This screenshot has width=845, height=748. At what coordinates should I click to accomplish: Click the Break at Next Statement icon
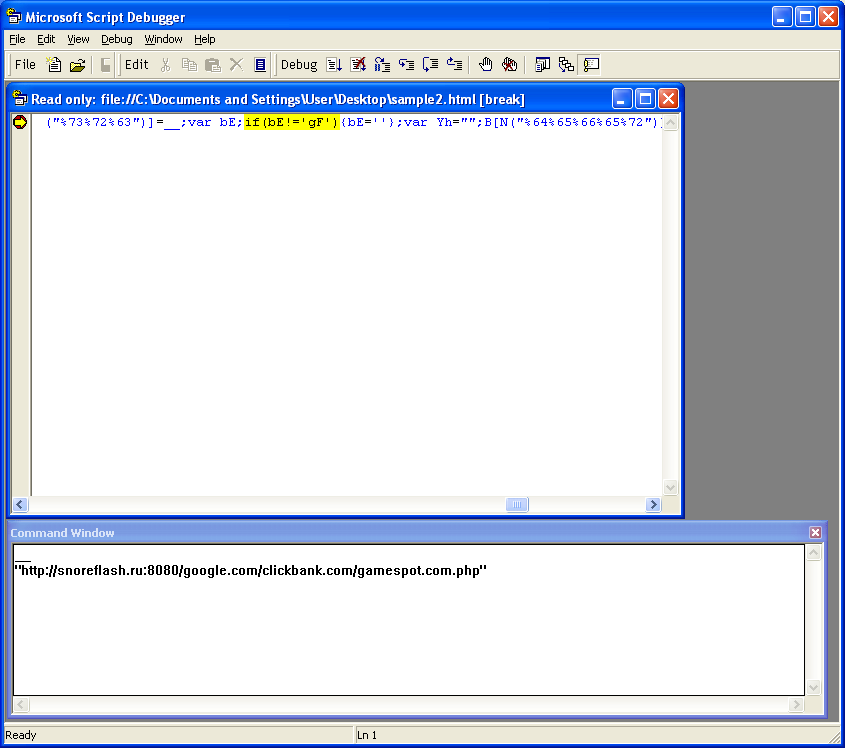tap(382, 65)
